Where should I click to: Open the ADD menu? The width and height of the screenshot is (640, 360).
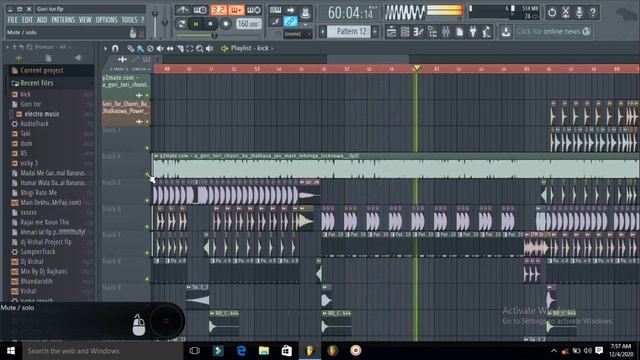[x=42, y=20]
